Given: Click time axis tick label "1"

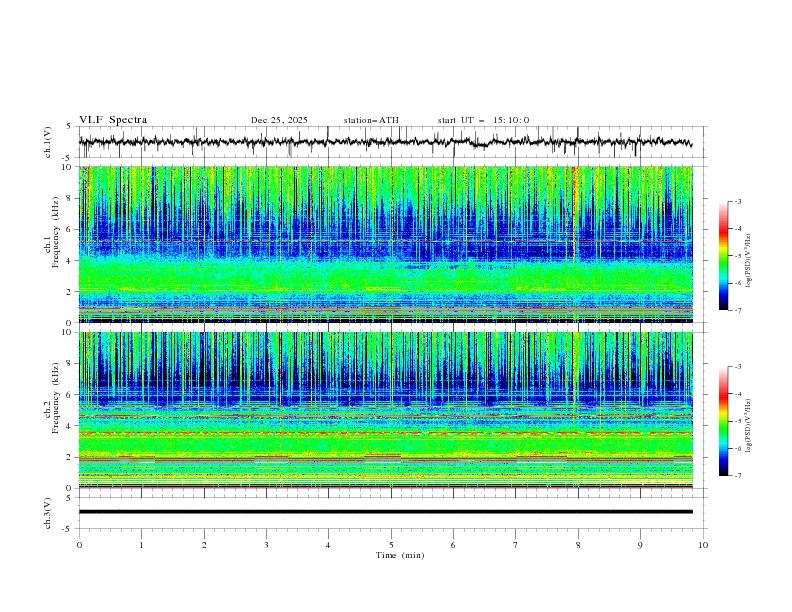Looking at the screenshot, I should click(141, 545).
